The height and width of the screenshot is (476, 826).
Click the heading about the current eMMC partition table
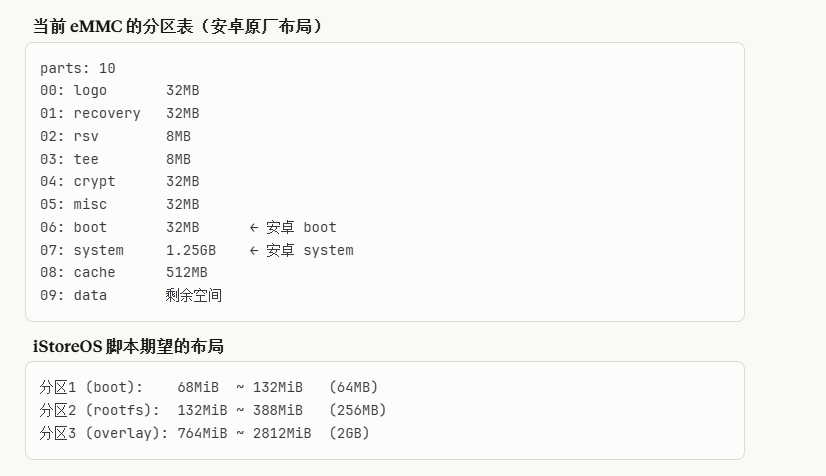(x=178, y=27)
